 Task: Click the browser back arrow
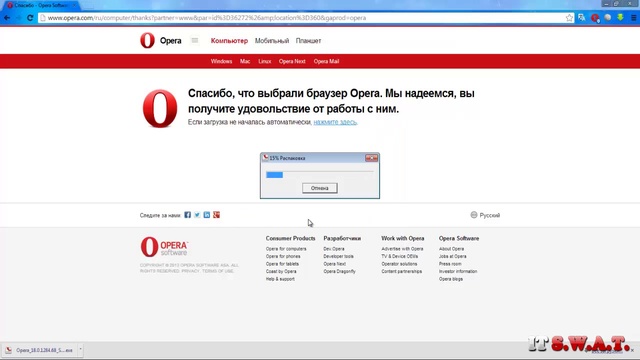coord(7,18)
